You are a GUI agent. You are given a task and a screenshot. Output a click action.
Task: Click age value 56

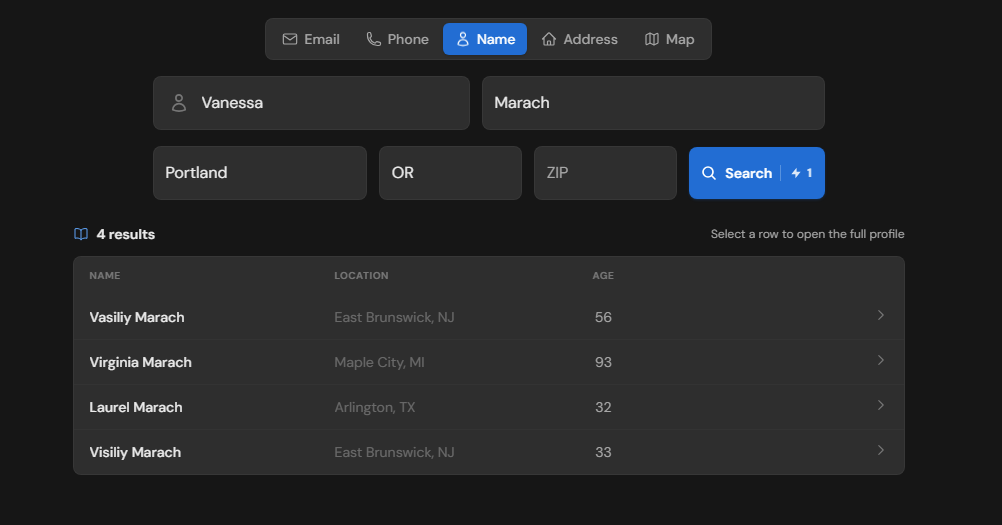click(603, 317)
